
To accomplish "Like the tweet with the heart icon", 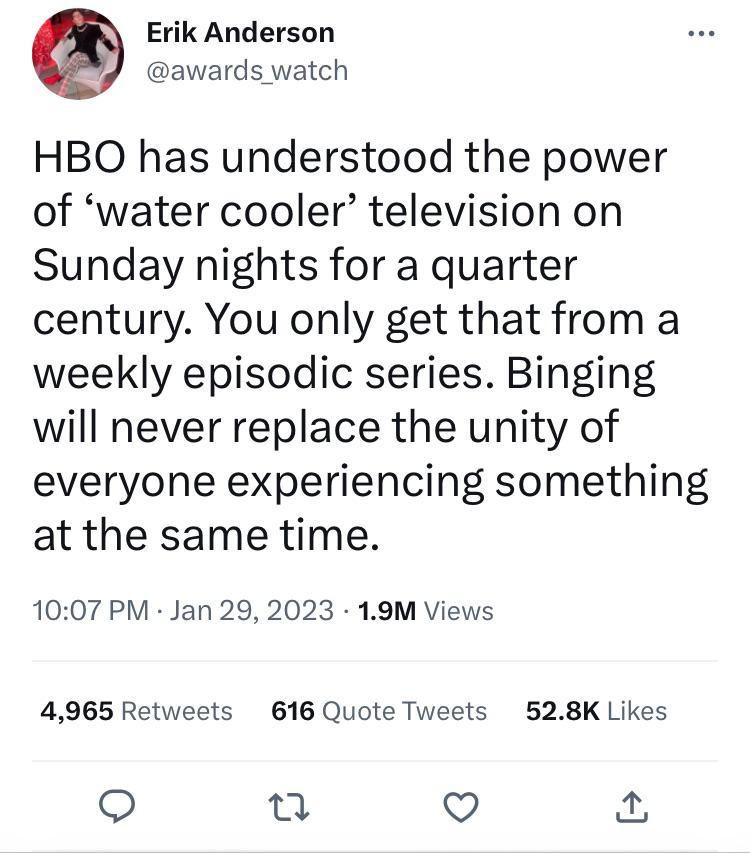I will pos(460,805).
